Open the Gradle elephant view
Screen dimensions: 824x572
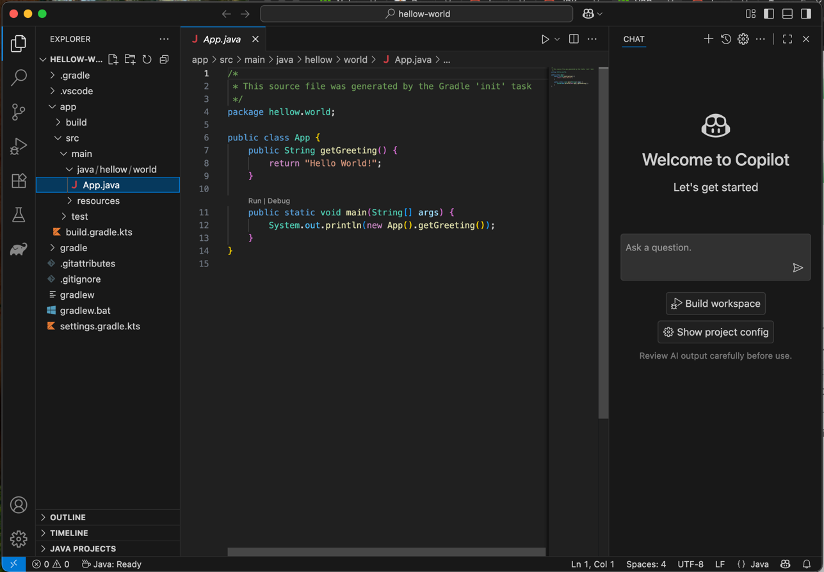(x=18, y=249)
